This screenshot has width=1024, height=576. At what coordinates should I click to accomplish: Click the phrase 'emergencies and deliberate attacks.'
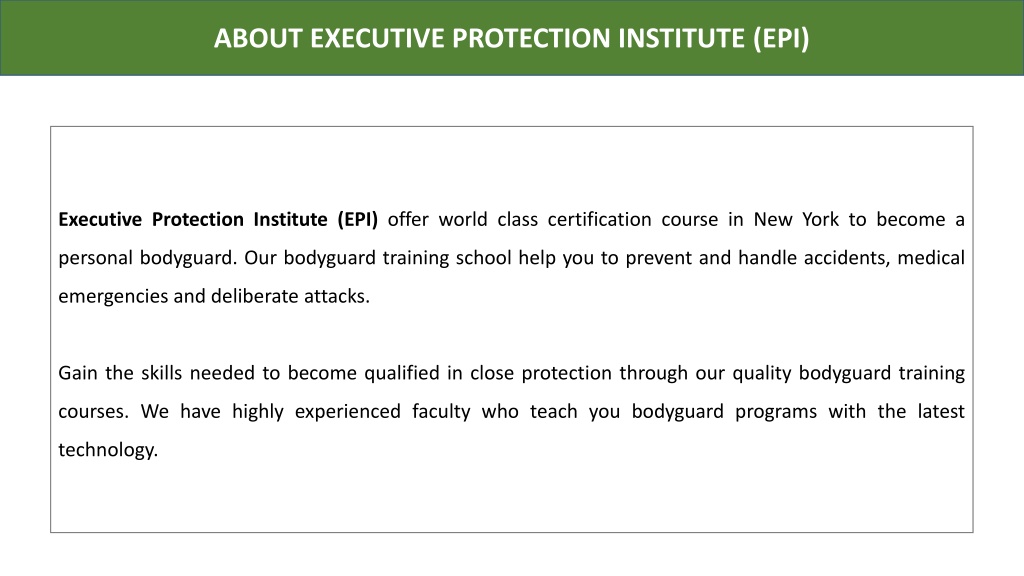click(x=214, y=296)
